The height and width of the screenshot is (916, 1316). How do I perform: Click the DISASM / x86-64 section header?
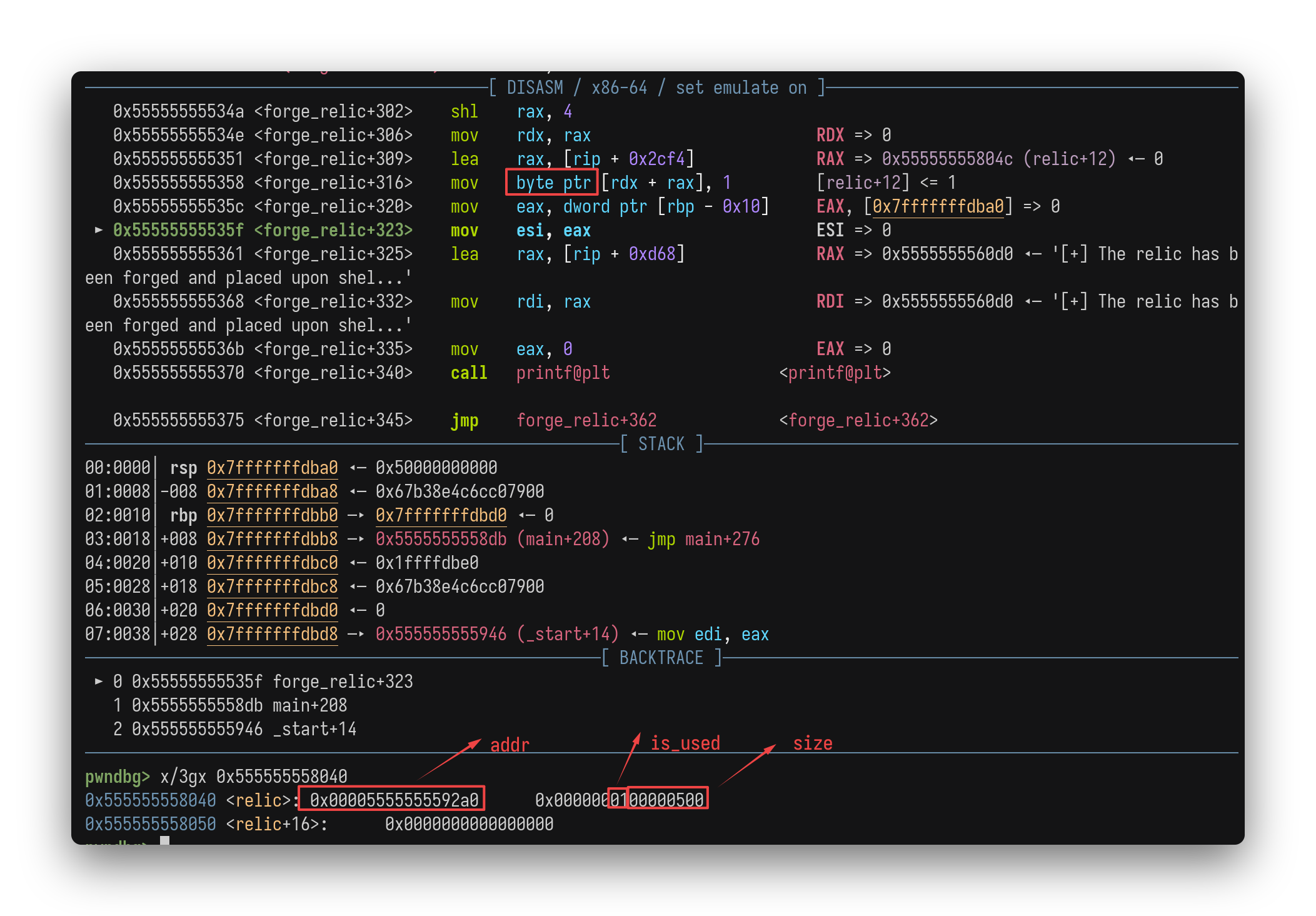coord(656,88)
